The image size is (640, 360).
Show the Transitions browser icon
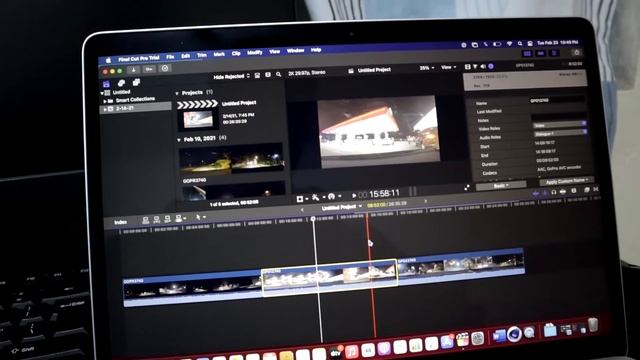(x=596, y=189)
